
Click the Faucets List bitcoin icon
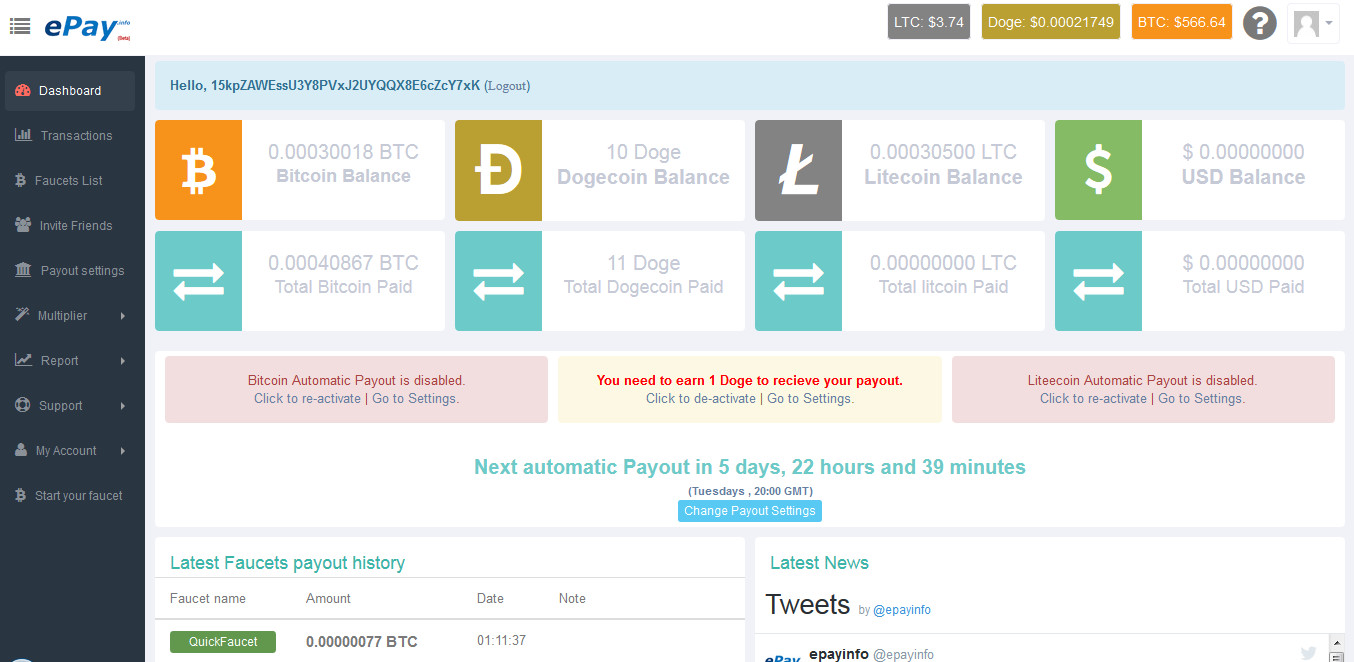pyautogui.click(x=21, y=180)
